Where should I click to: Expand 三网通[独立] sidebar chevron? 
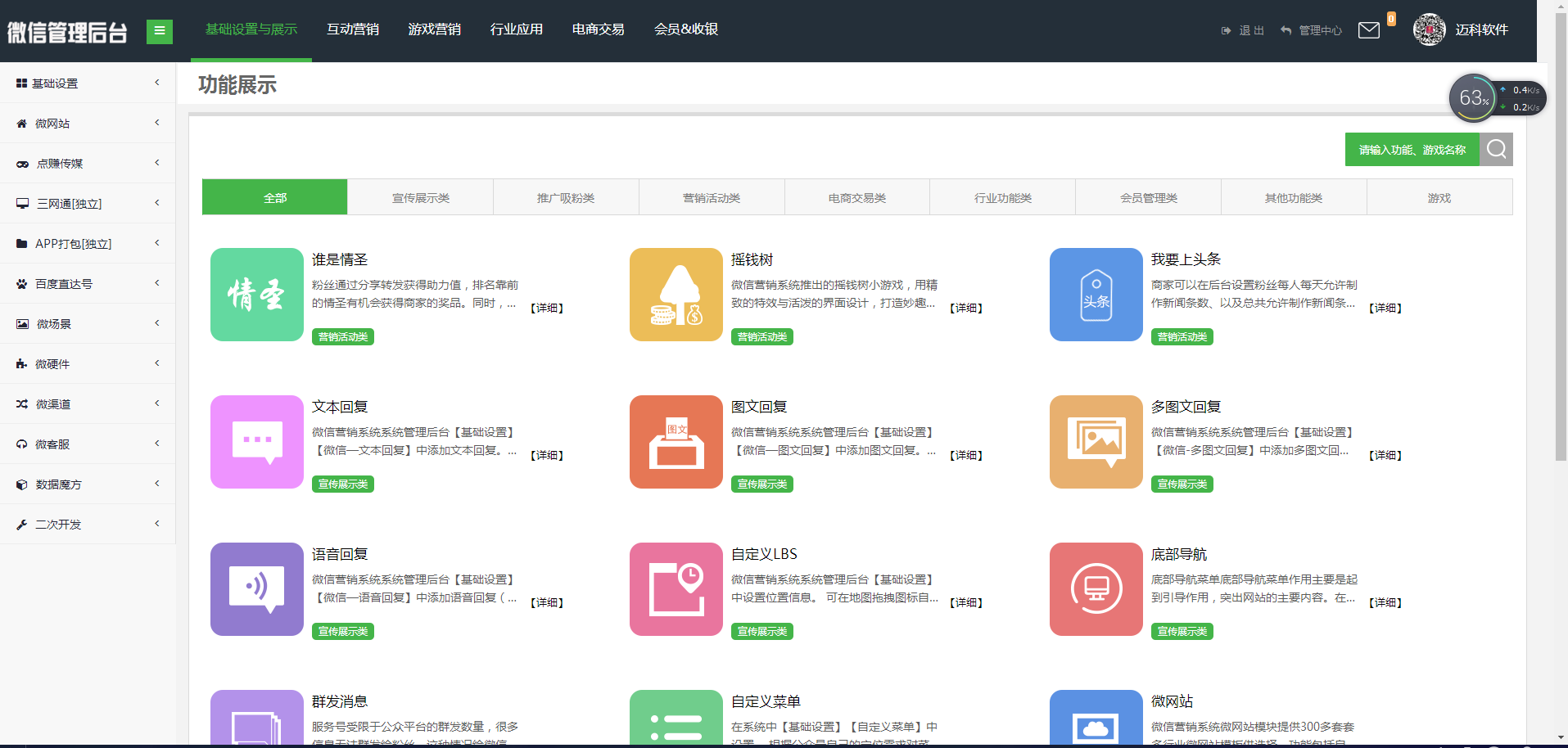pos(157,203)
